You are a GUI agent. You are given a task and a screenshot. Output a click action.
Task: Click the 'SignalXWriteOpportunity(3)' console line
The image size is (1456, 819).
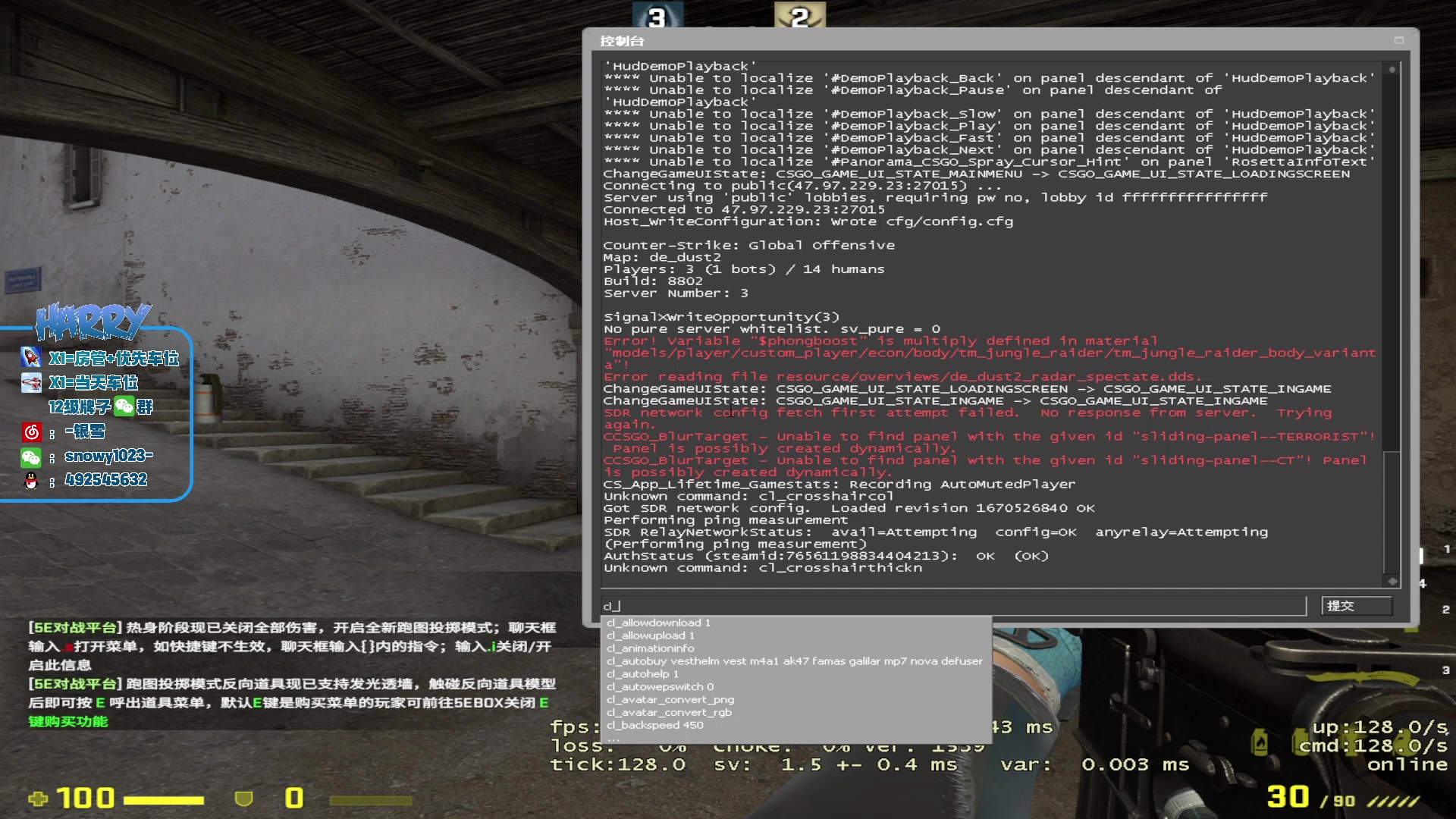coord(721,317)
